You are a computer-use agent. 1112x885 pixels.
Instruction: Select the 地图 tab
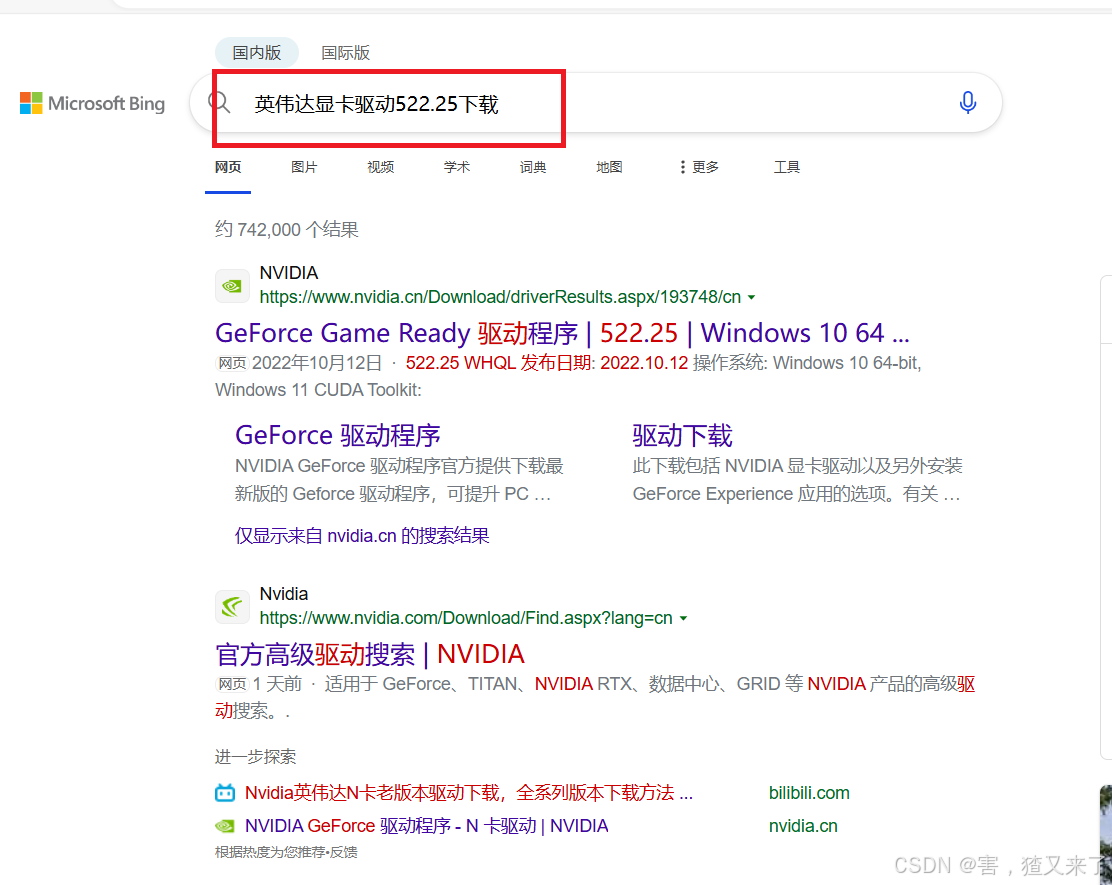609,167
